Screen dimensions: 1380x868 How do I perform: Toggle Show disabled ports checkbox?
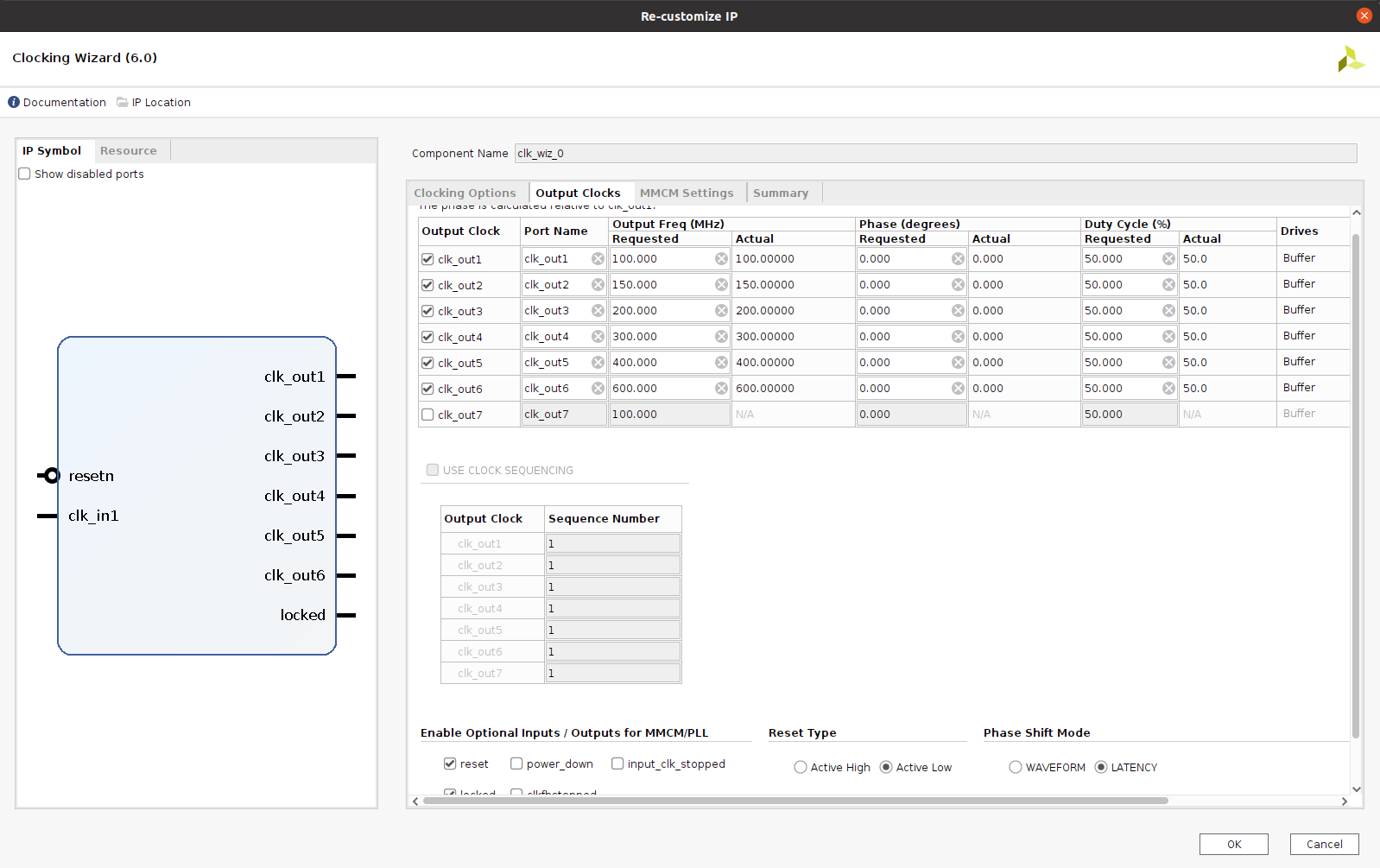[x=25, y=174]
